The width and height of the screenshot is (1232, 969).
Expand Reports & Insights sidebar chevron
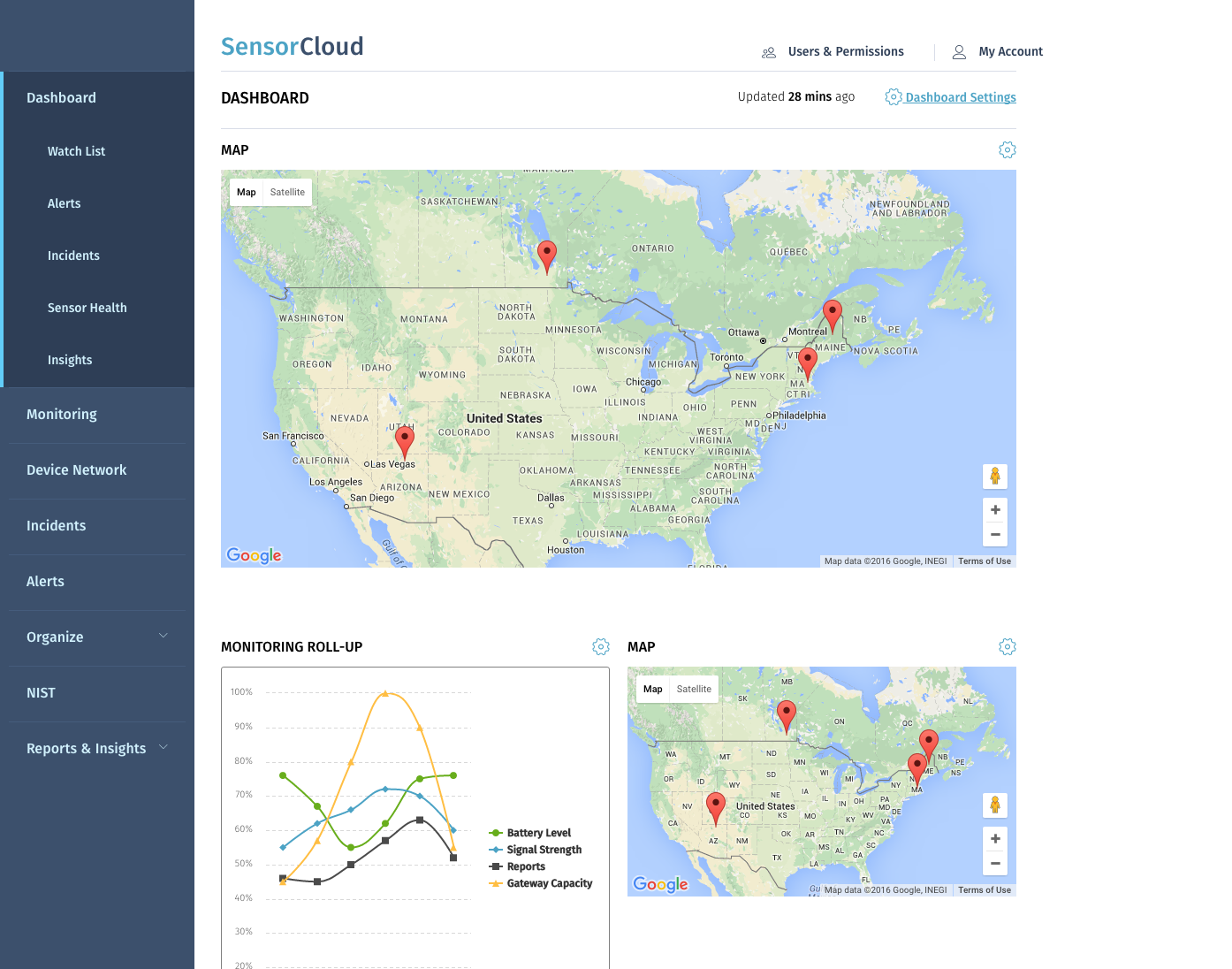(164, 747)
